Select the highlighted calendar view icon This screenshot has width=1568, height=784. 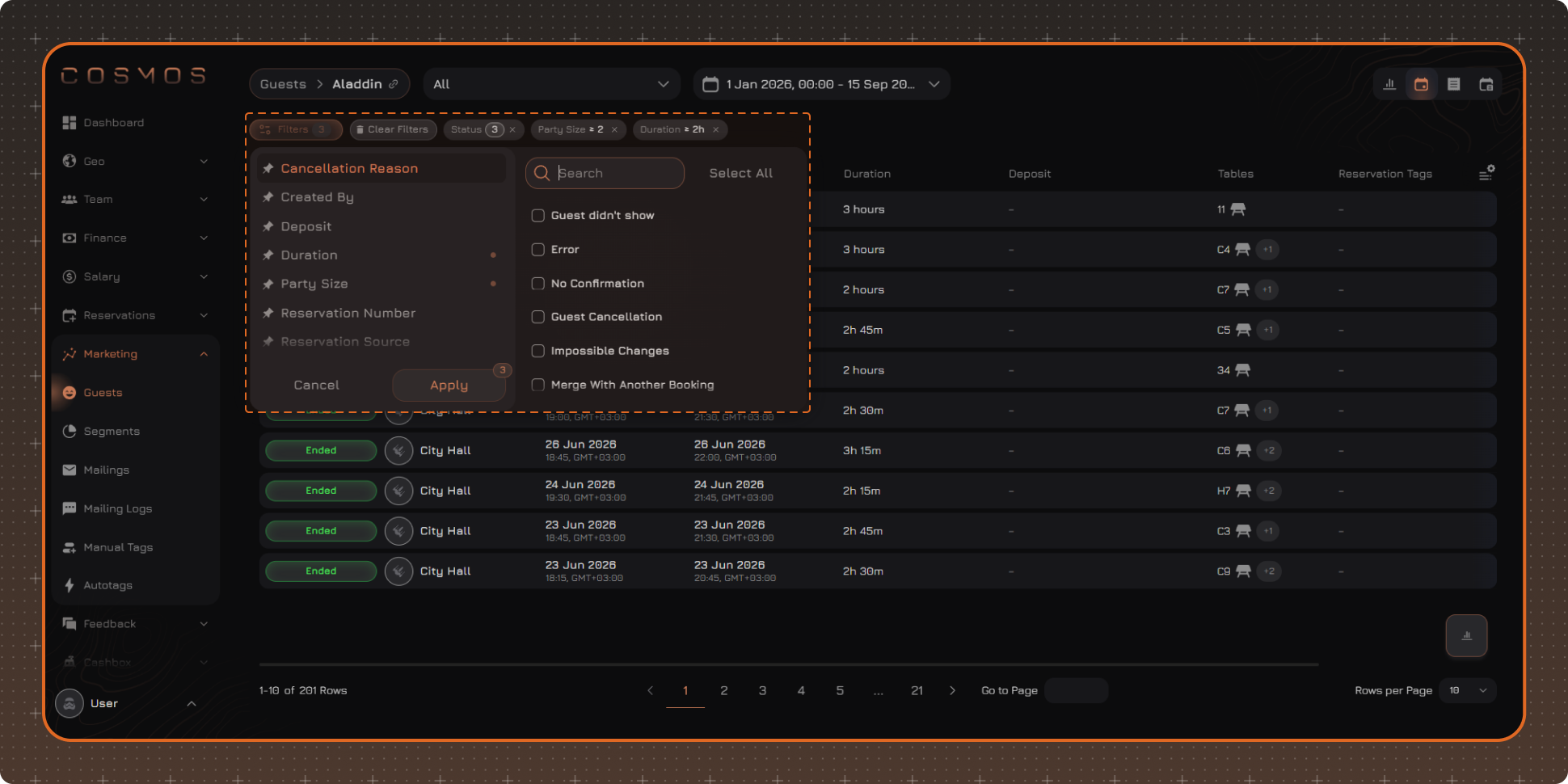pyautogui.click(x=1421, y=84)
